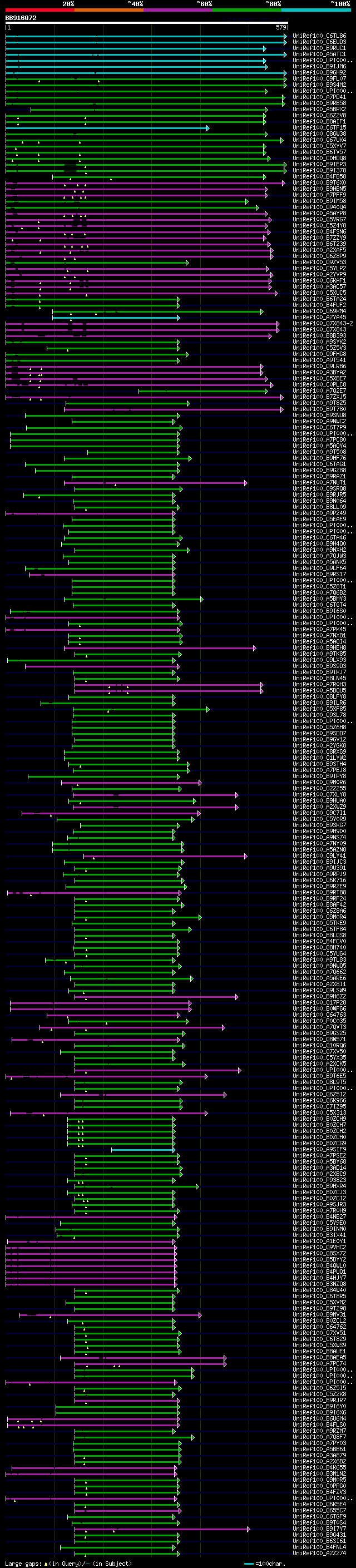Click hit label UniRef100_Q9FHG8

pyautogui.click(x=319, y=354)
